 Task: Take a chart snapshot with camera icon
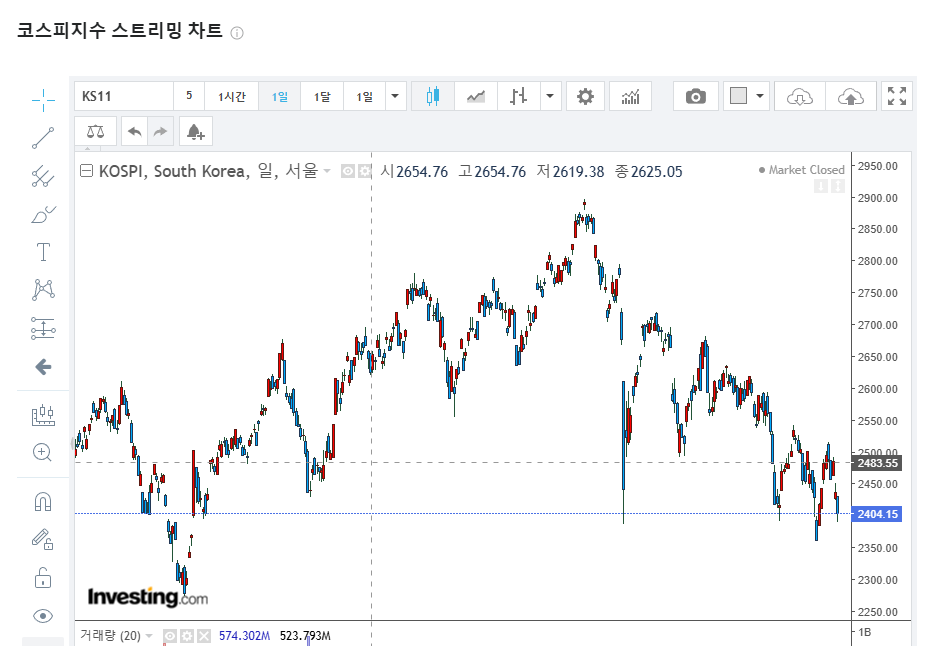click(x=695, y=96)
